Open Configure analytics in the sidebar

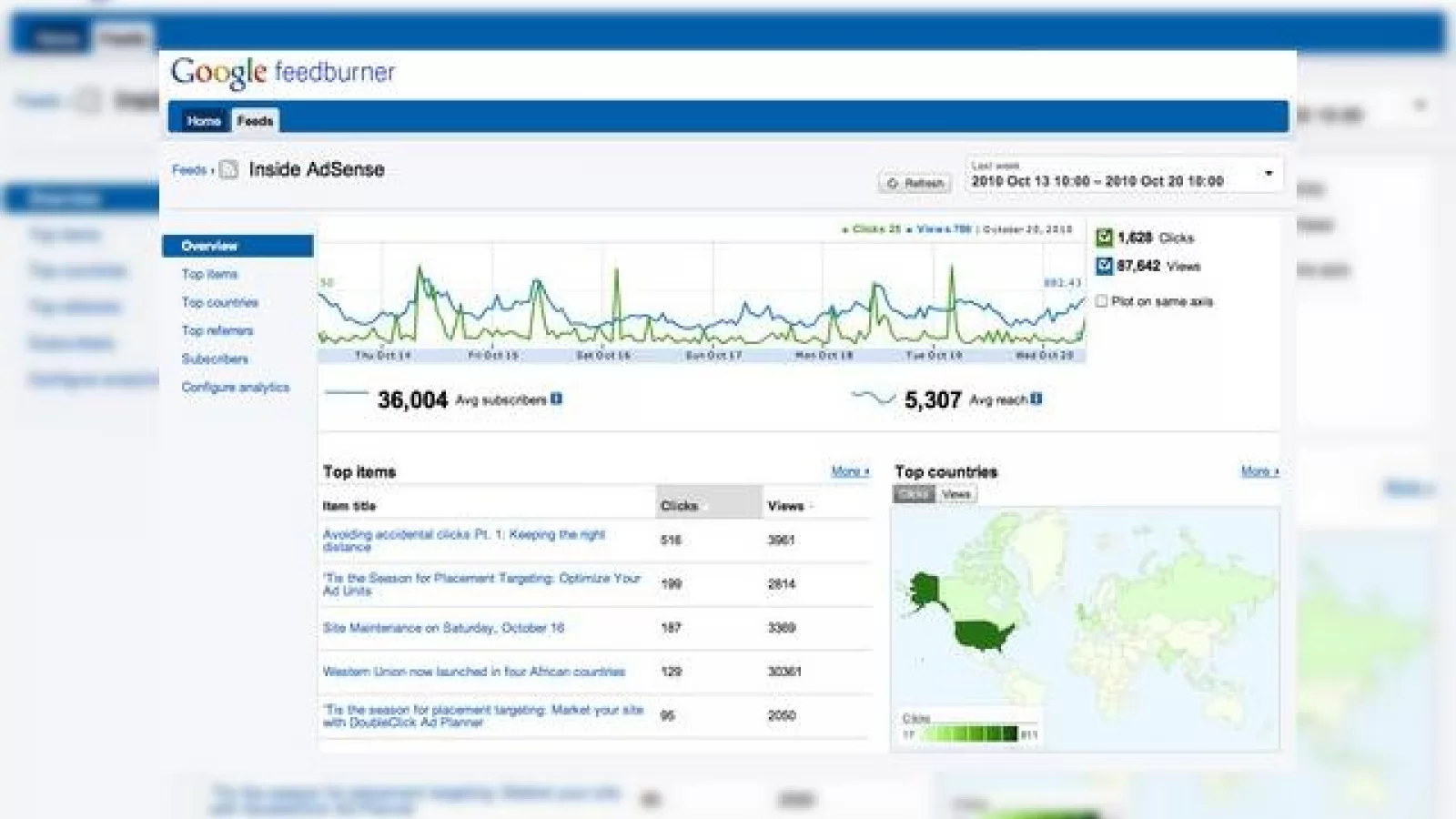(x=236, y=387)
